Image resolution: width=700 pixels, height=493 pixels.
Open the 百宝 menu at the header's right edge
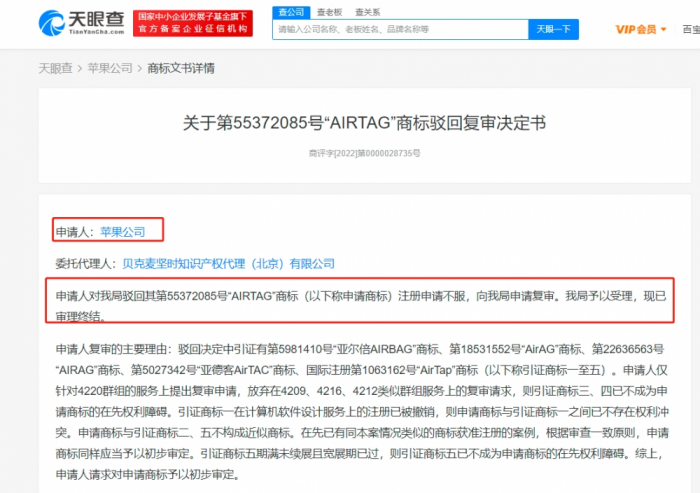click(x=690, y=30)
